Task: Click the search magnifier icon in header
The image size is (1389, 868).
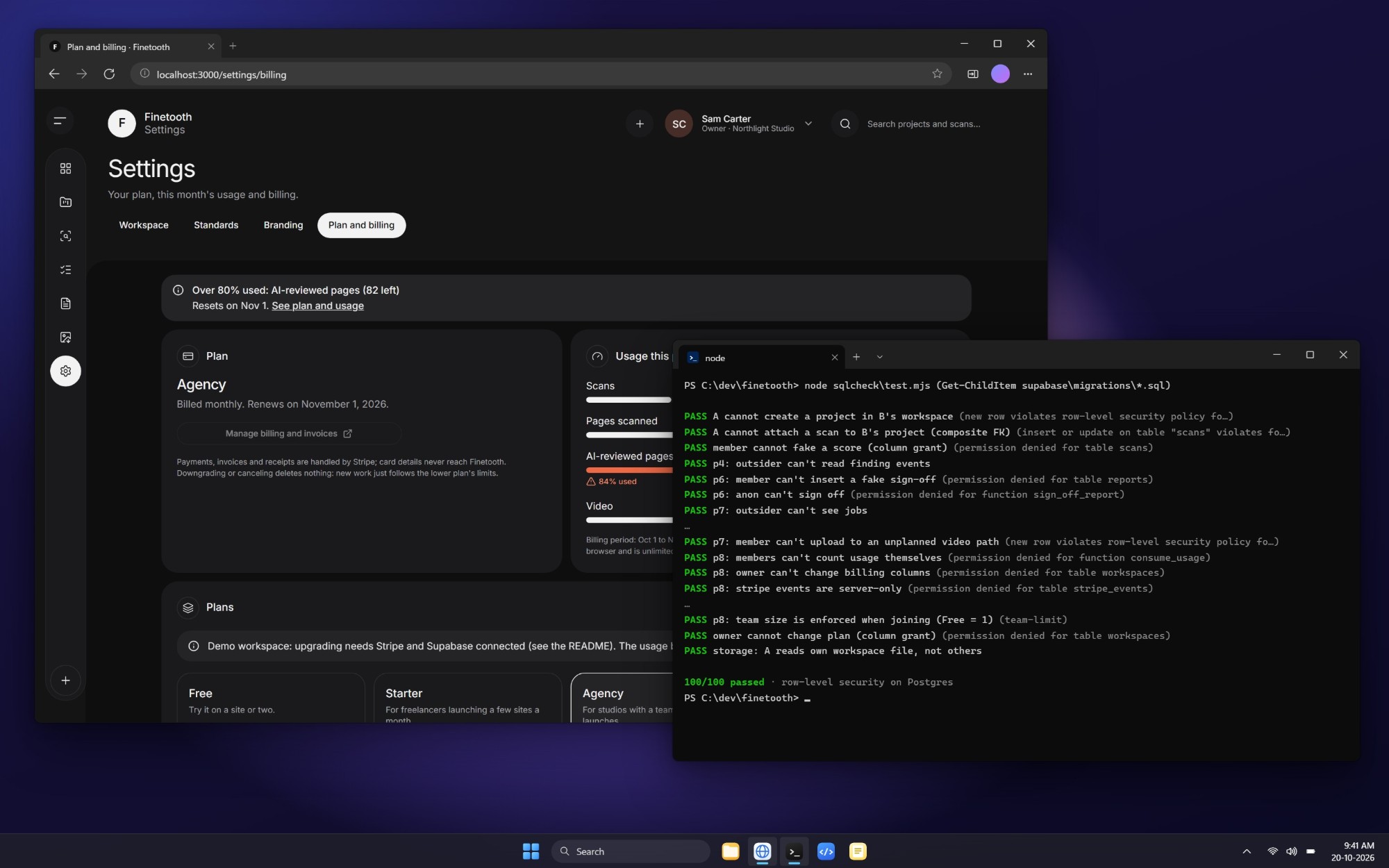Action: (845, 124)
